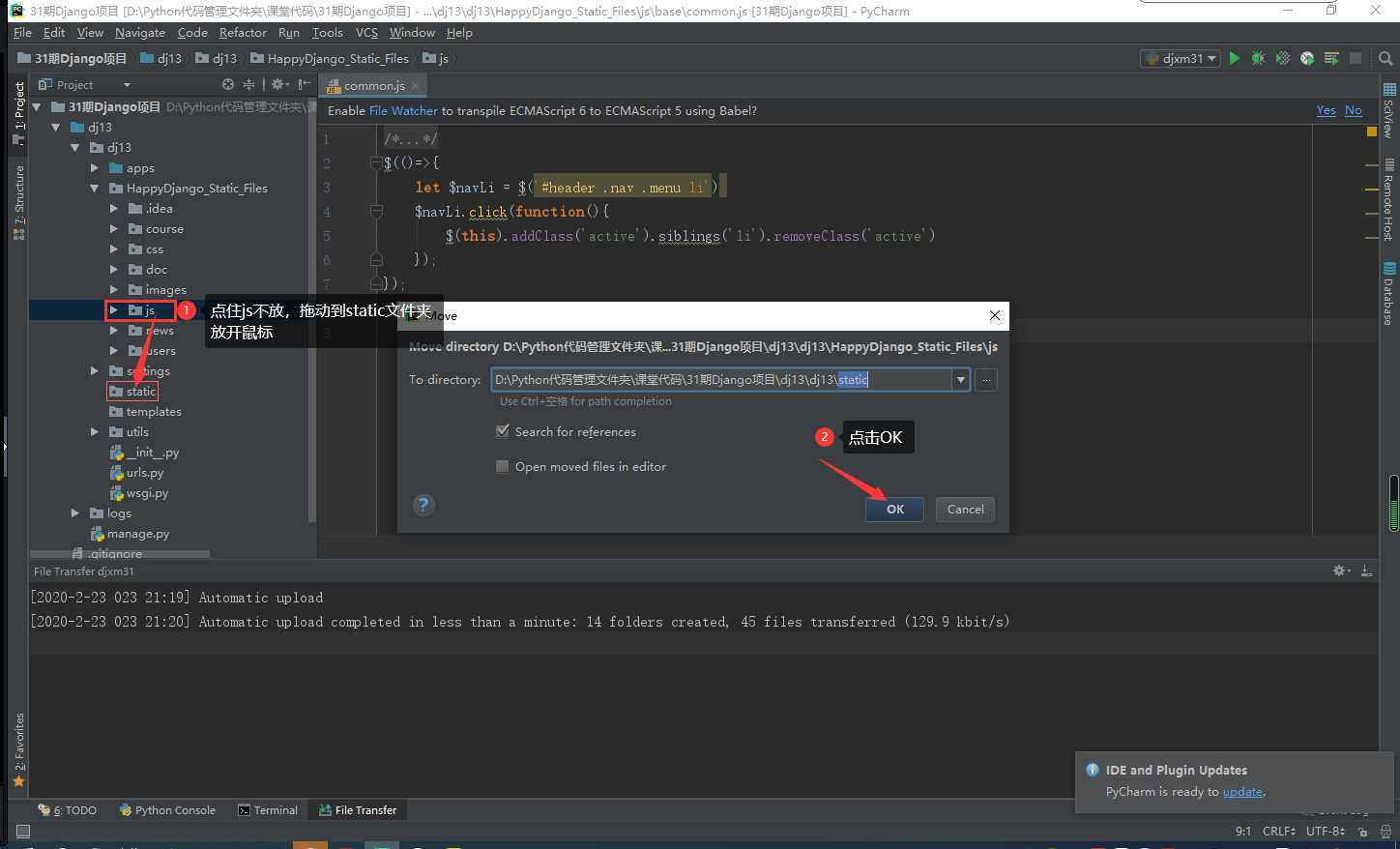Toggle the Search for references checkbox
This screenshot has width=1400, height=849.
click(x=503, y=431)
